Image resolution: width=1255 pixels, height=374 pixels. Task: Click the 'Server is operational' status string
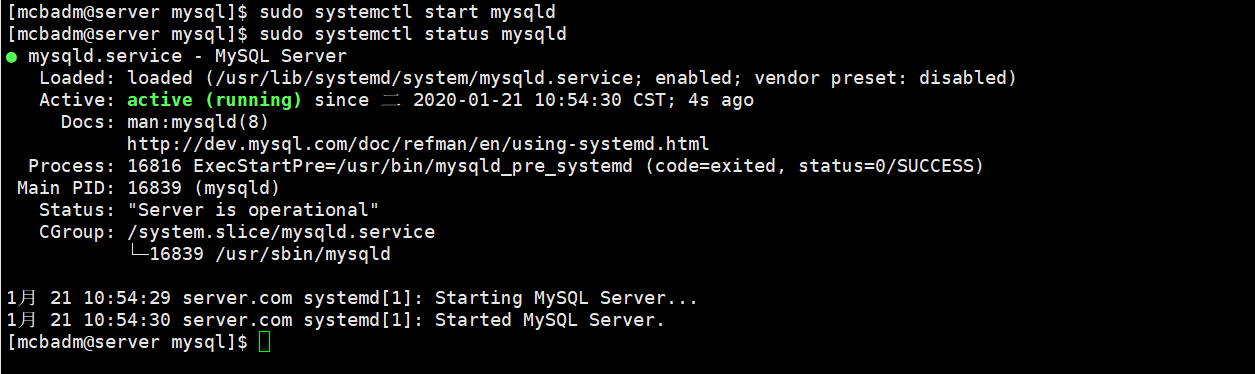point(253,210)
